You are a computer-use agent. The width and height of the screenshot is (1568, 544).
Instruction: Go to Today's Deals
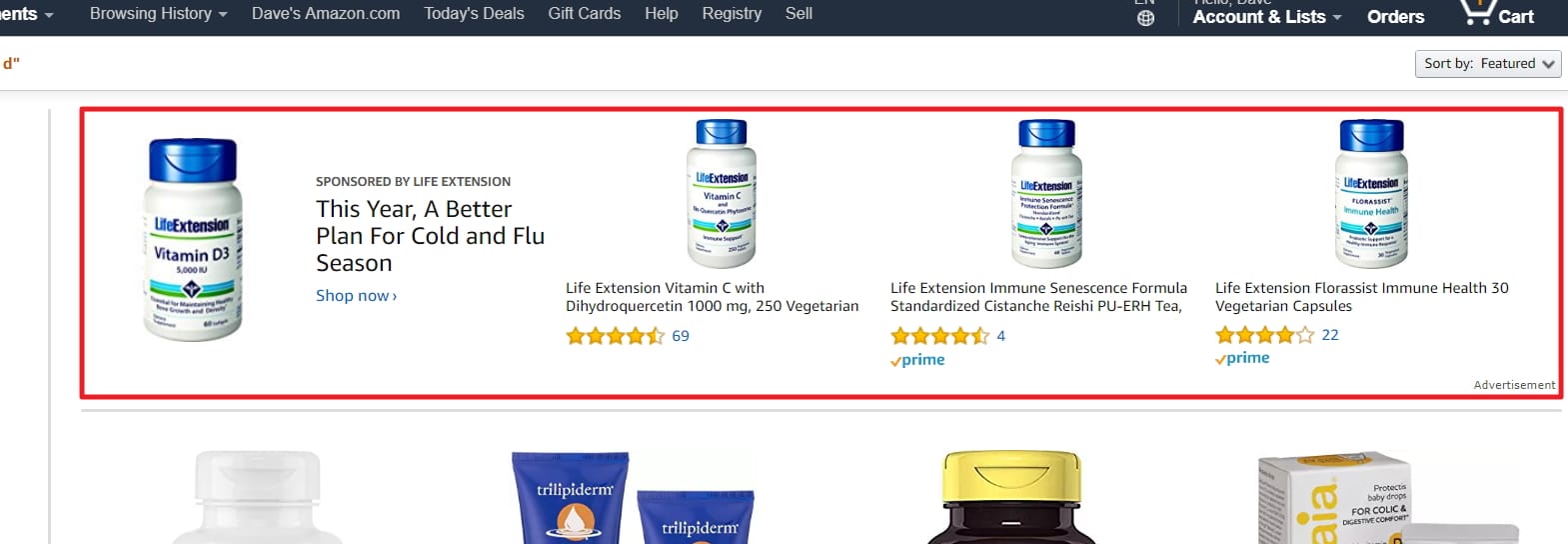point(474,14)
